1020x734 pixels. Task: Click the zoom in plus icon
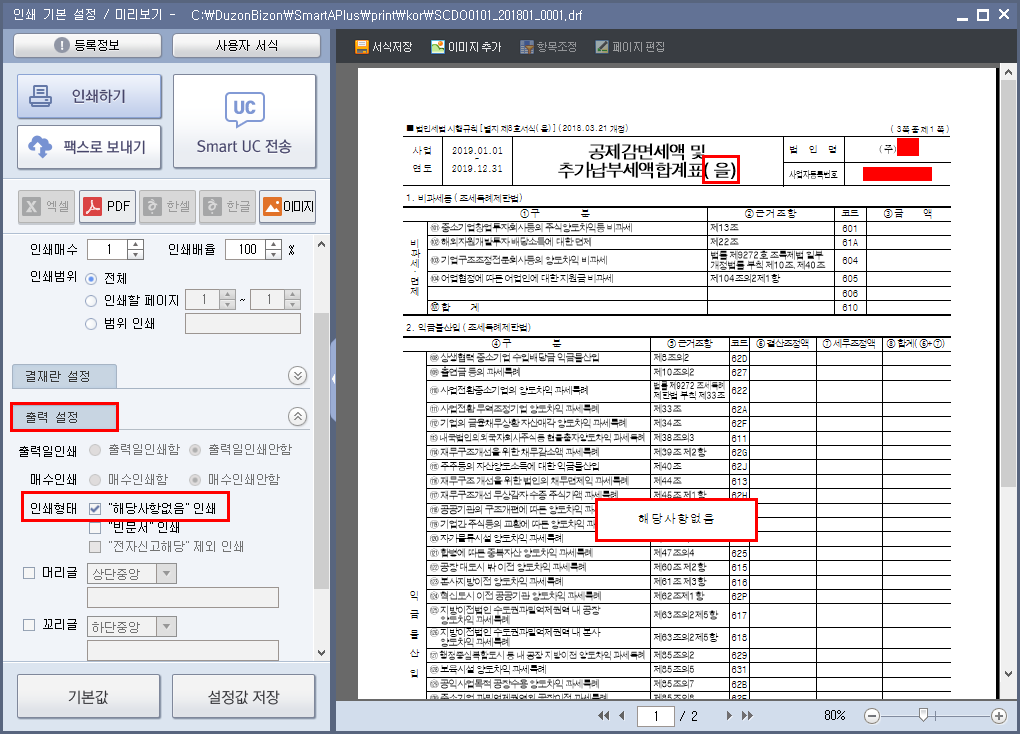(x=998, y=716)
